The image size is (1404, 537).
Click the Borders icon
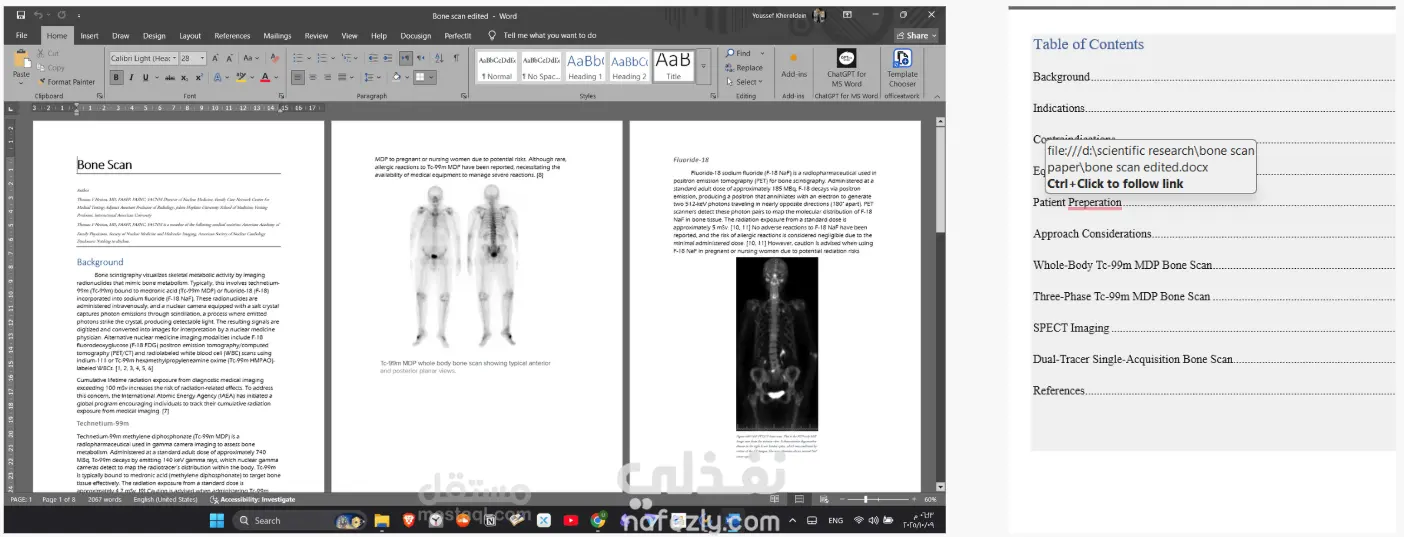pos(420,77)
